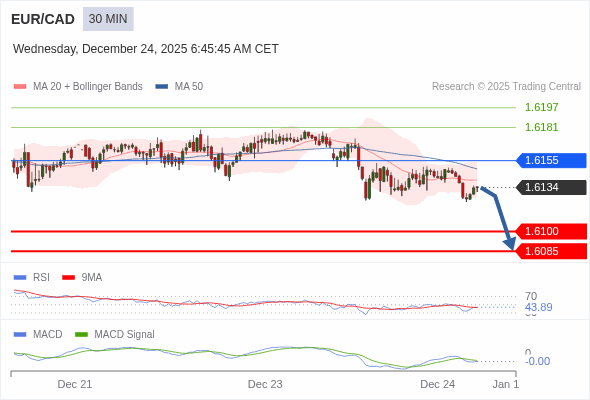Image resolution: width=590 pixels, height=400 pixels.
Task: Click the 1.6181 resistance level label
Action: (x=541, y=127)
